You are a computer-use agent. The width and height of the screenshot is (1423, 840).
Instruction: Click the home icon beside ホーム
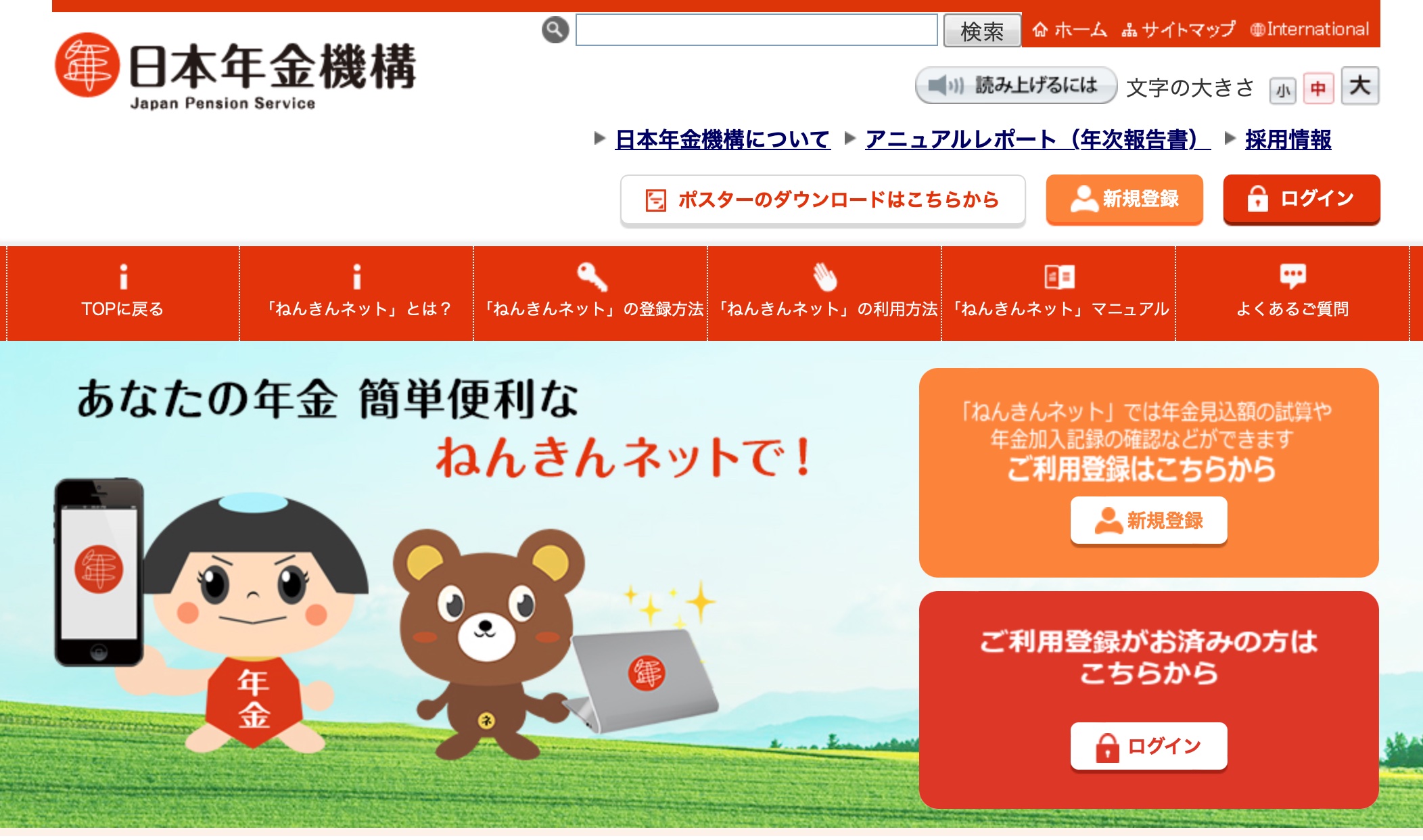(1040, 30)
